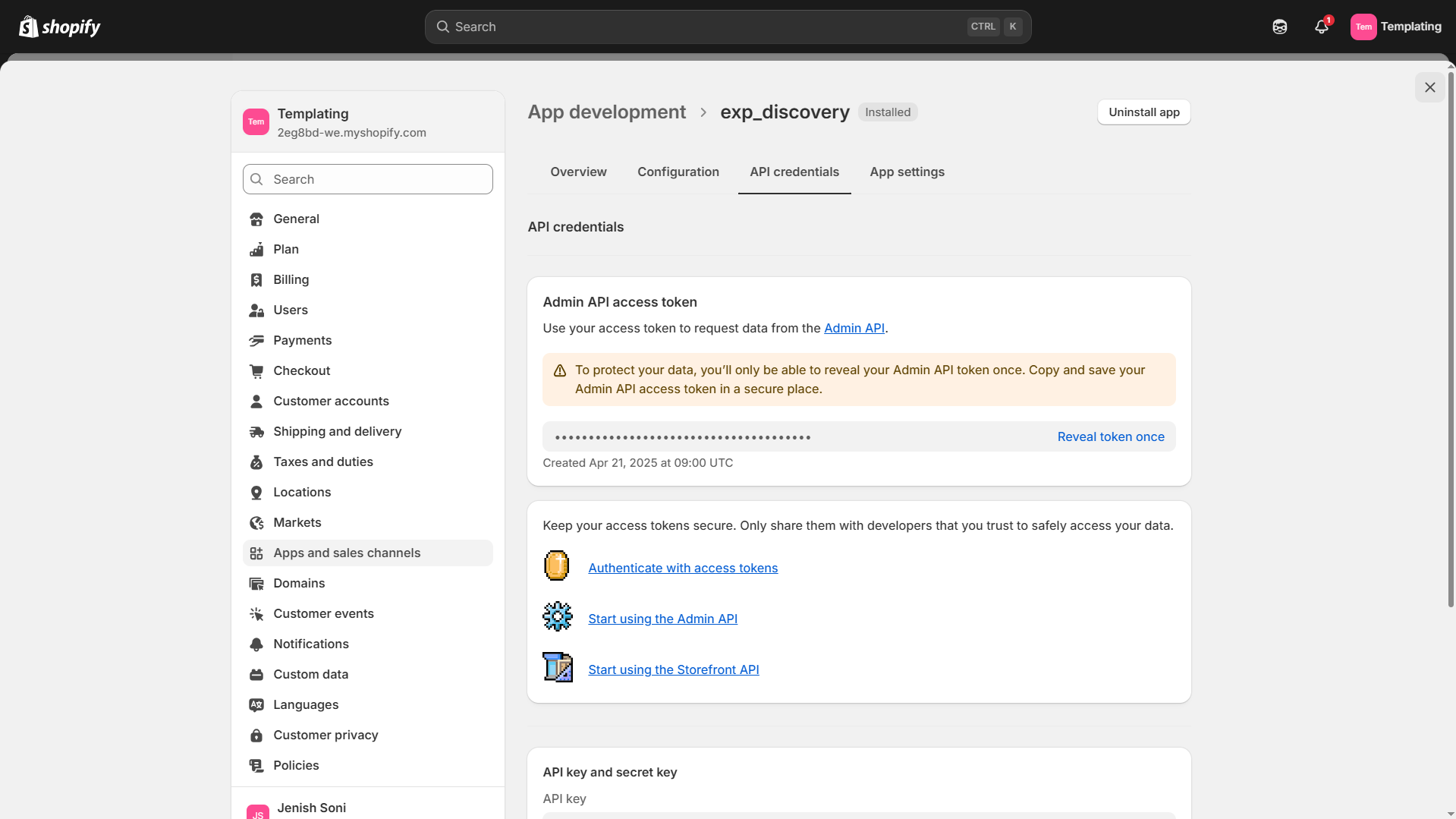Click the Templating store header in sidebar
Screen dimensions: 1456x819
point(368,122)
